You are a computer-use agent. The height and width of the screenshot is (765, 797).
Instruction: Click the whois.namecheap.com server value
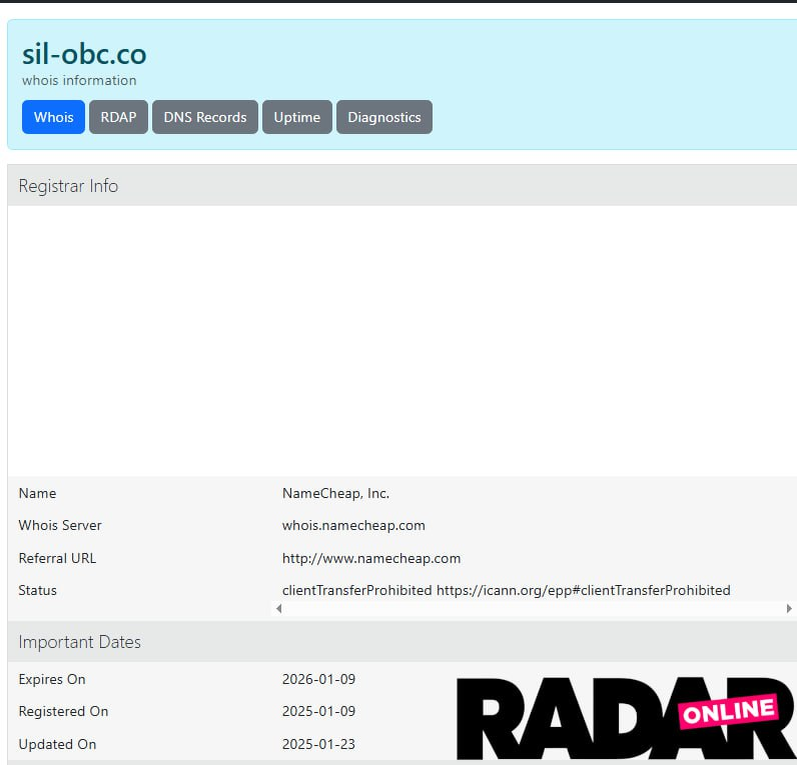click(x=354, y=525)
